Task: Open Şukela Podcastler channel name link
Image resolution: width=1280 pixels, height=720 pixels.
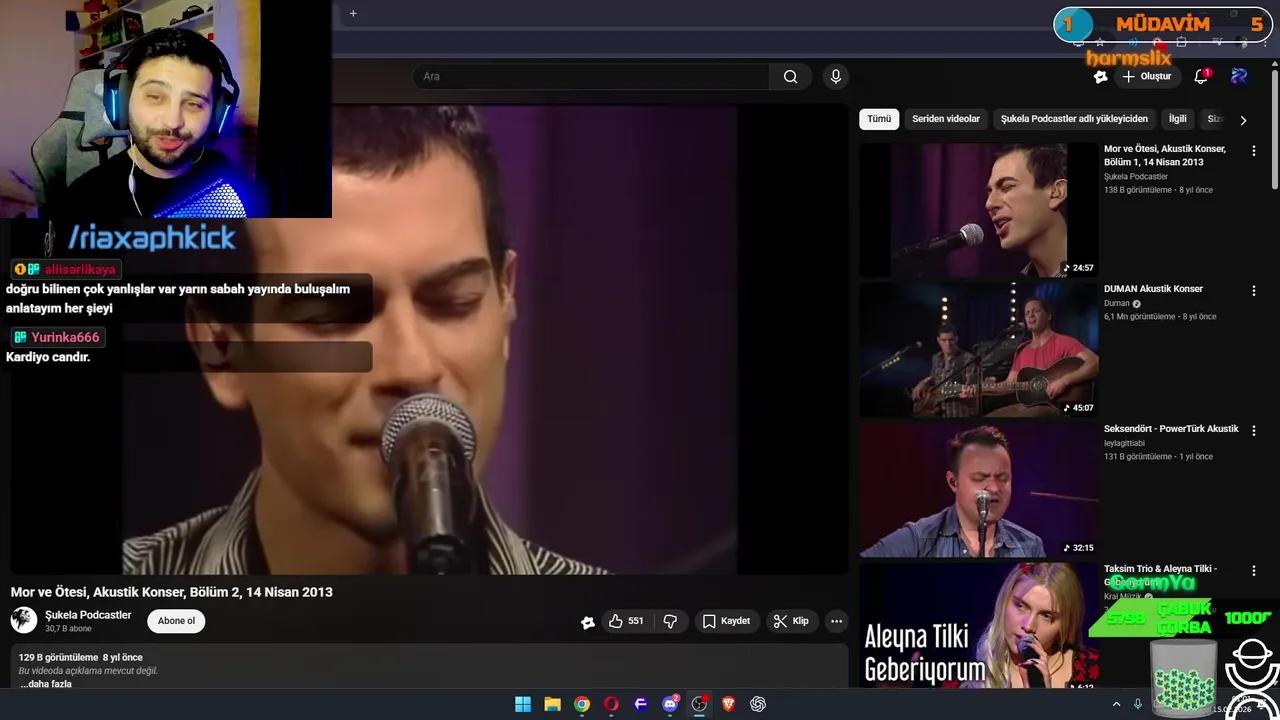Action: (88, 615)
